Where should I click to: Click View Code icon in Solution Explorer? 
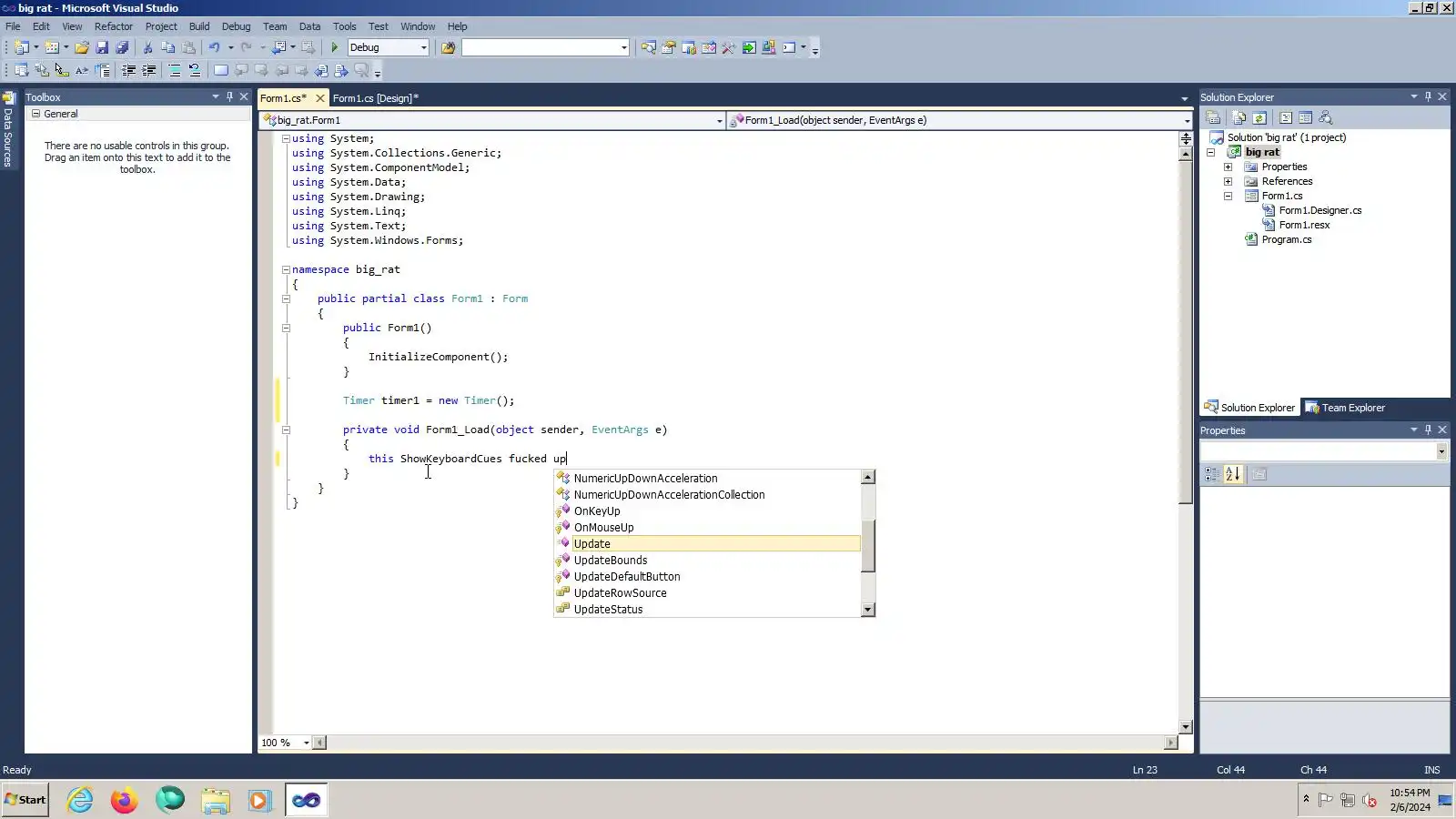point(1286,117)
